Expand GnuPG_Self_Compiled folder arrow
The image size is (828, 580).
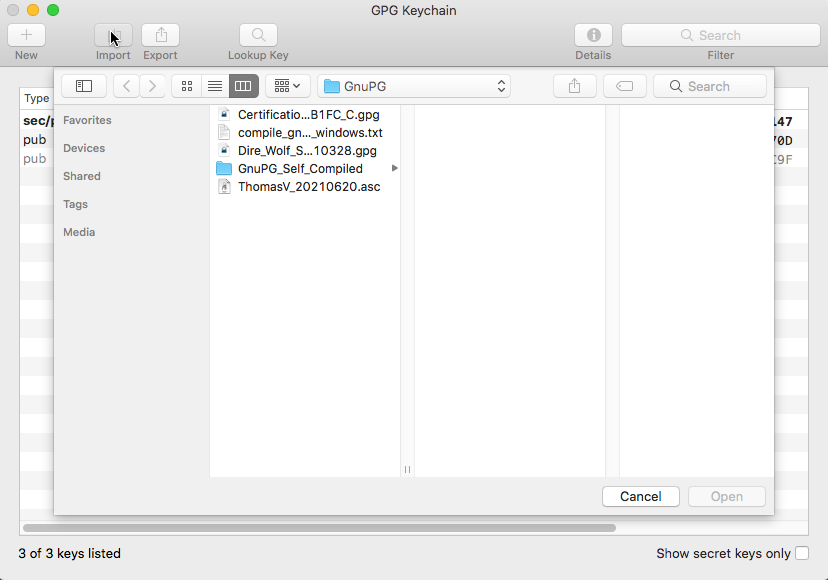pos(394,169)
